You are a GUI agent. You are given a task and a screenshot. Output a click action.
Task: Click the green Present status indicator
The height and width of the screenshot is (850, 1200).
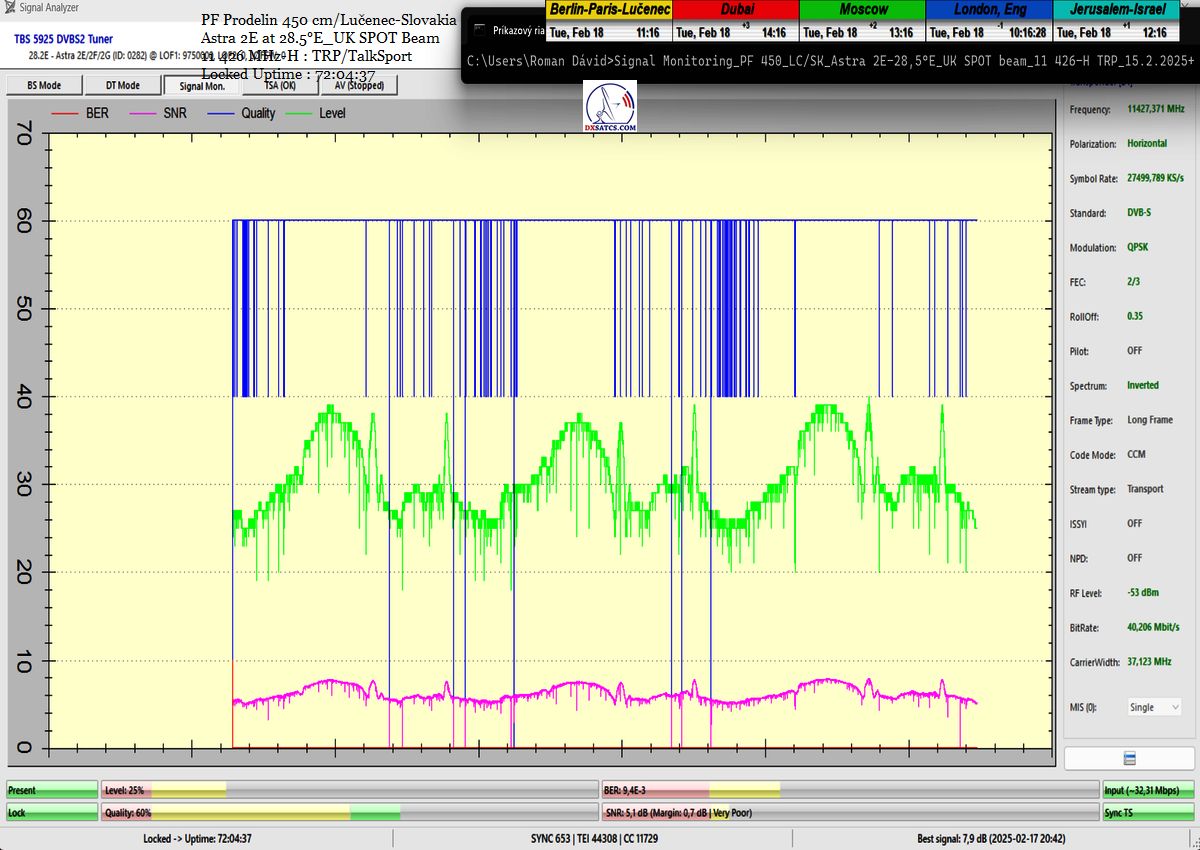point(52,790)
